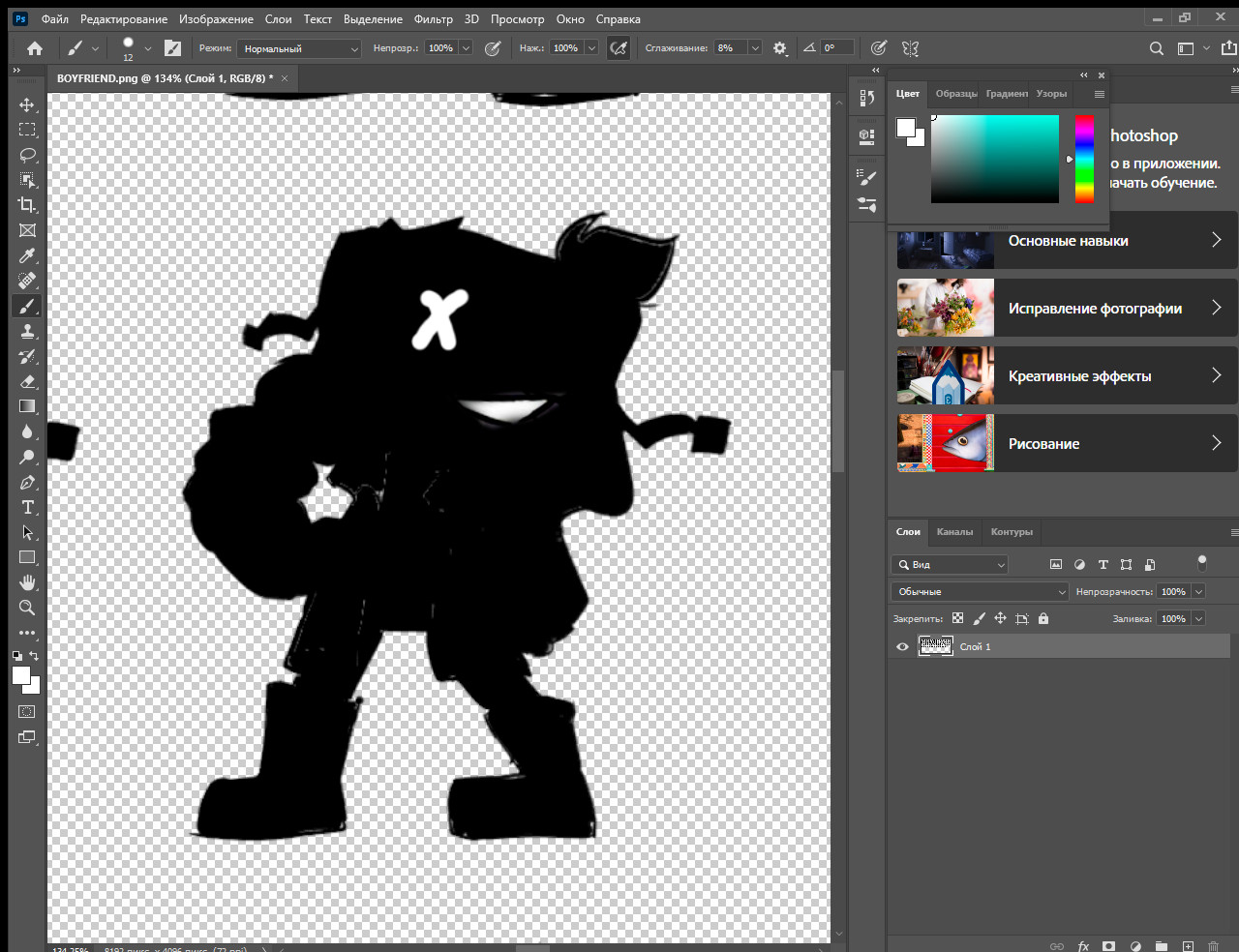This screenshot has height=952, width=1239.
Task: Hide the Слой 1 layer
Action: (x=901, y=646)
